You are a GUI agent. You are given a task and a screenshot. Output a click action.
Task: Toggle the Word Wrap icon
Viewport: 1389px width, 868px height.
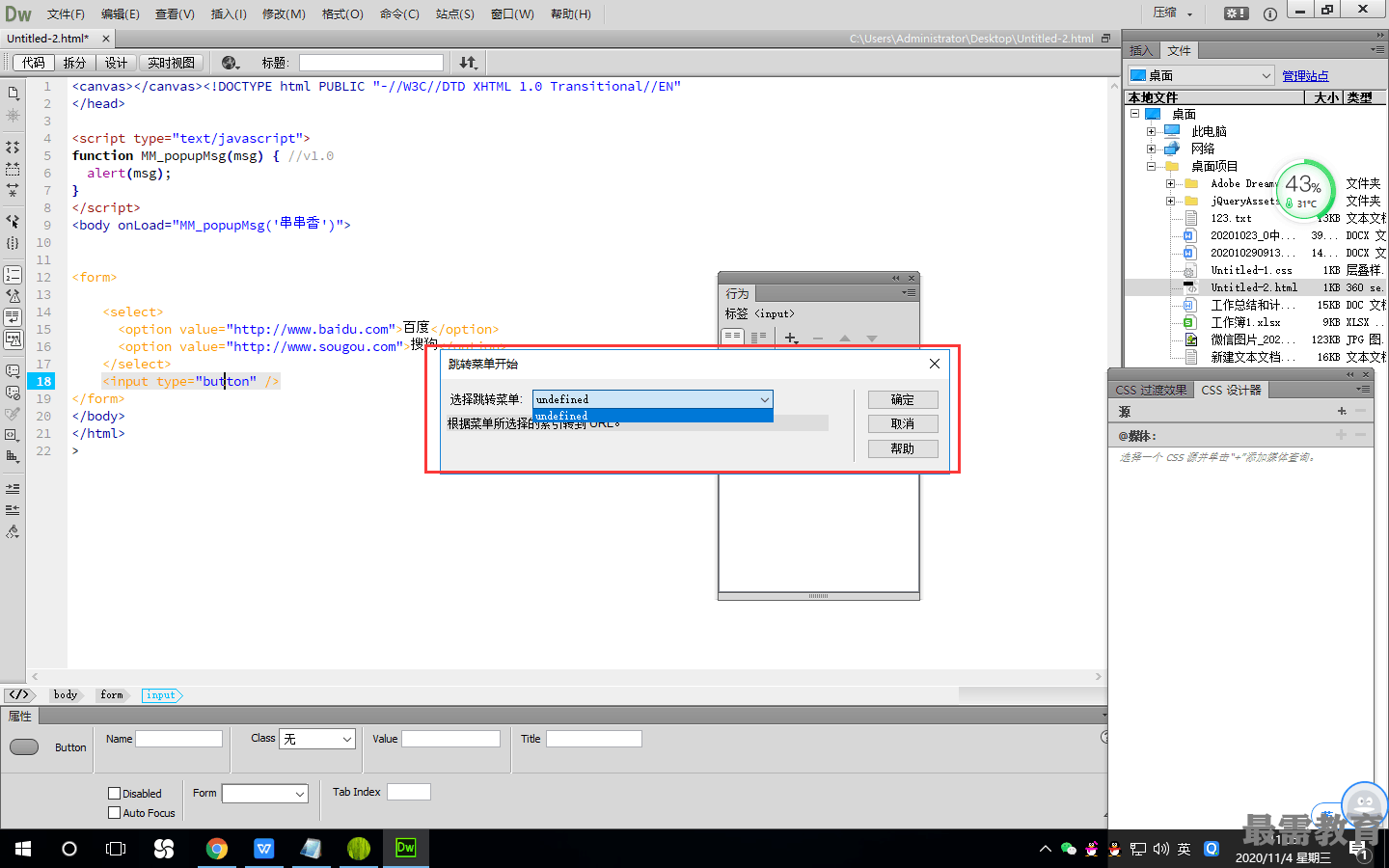(13, 317)
